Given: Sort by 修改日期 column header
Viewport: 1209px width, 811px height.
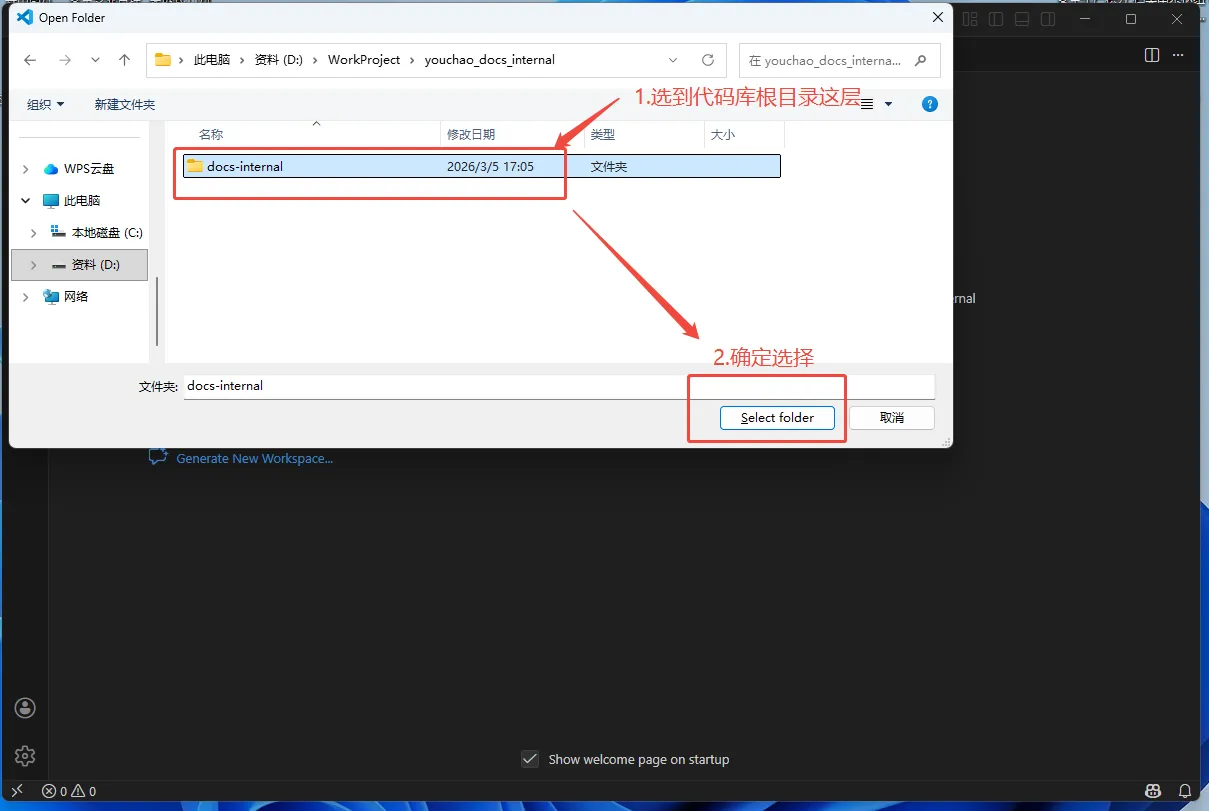Looking at the screenshot, I should pos(471,134).
